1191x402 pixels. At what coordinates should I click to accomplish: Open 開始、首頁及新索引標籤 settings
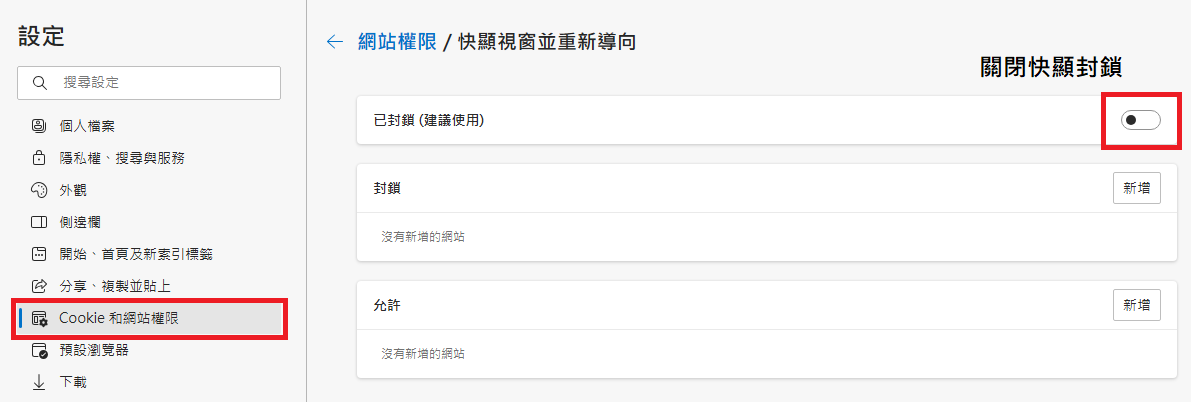(135, 254)
